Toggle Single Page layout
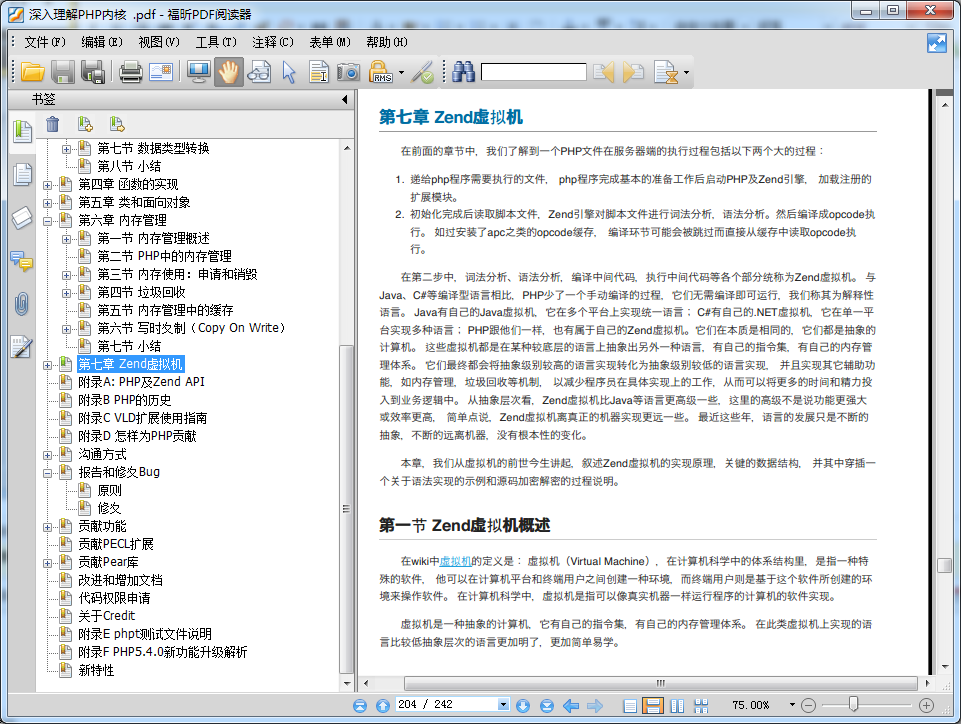 point(630,706)
